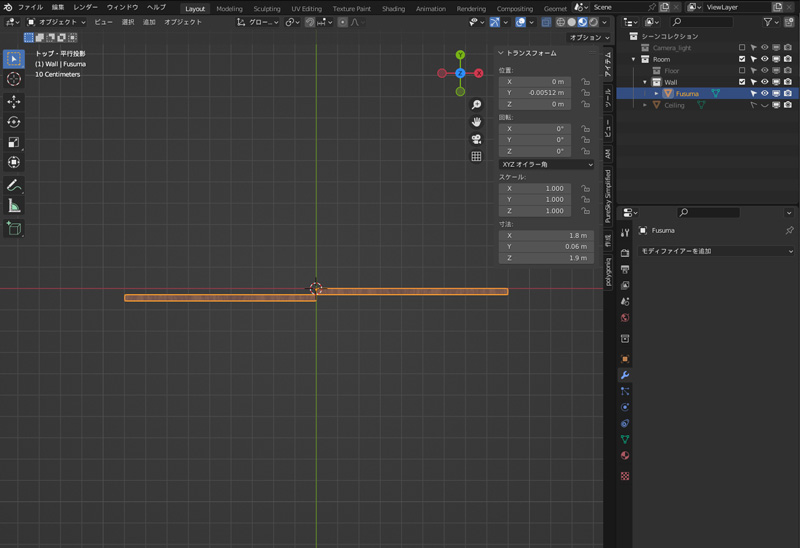Select the Move tool in the toolbar

14,101
